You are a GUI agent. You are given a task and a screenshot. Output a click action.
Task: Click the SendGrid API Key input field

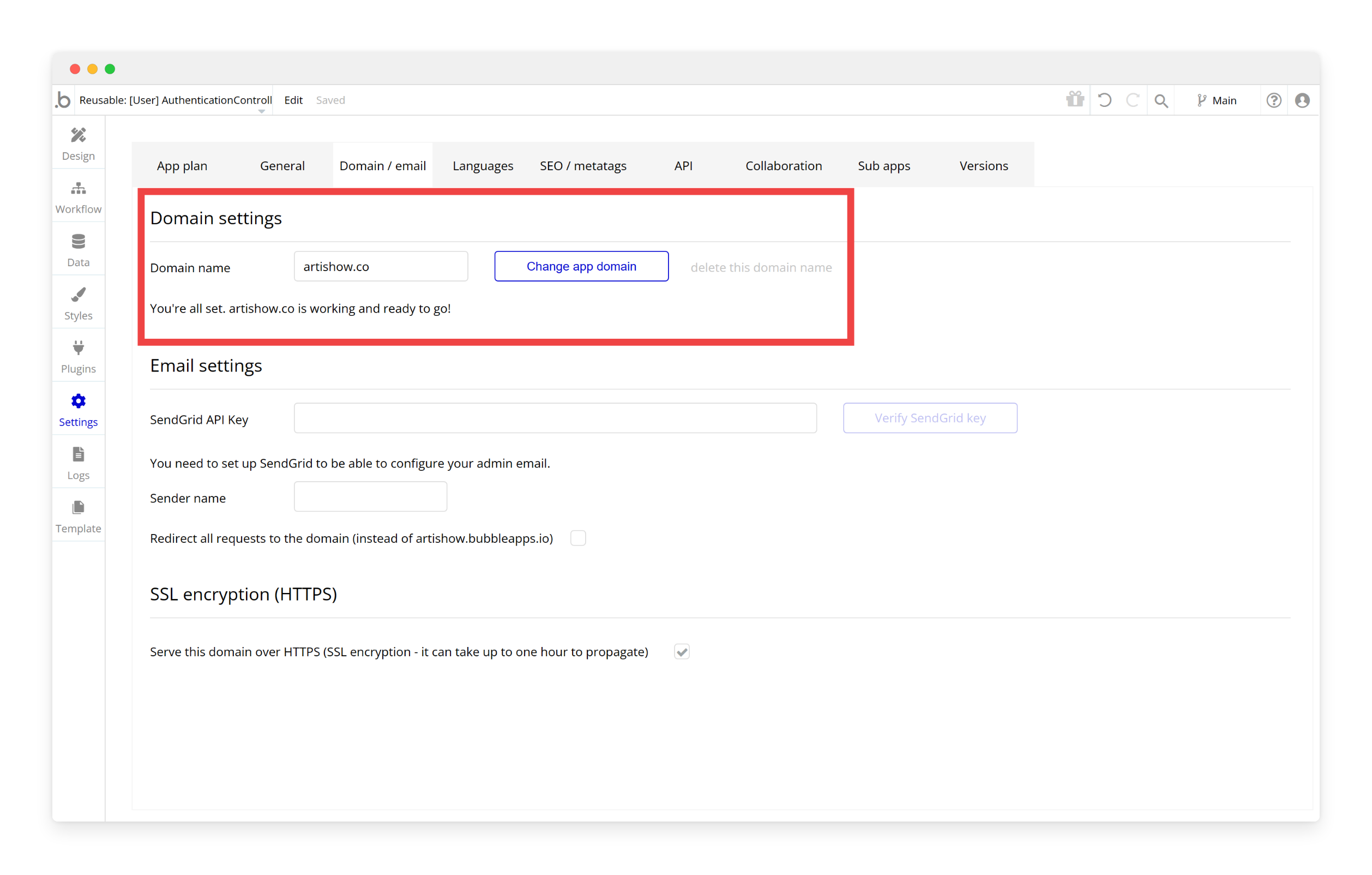555,418
